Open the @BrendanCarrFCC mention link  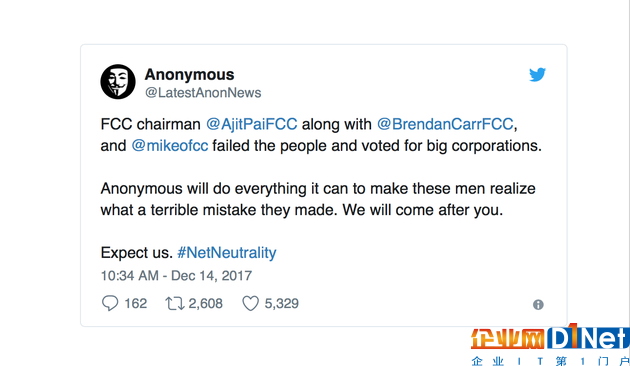(445, 124)
